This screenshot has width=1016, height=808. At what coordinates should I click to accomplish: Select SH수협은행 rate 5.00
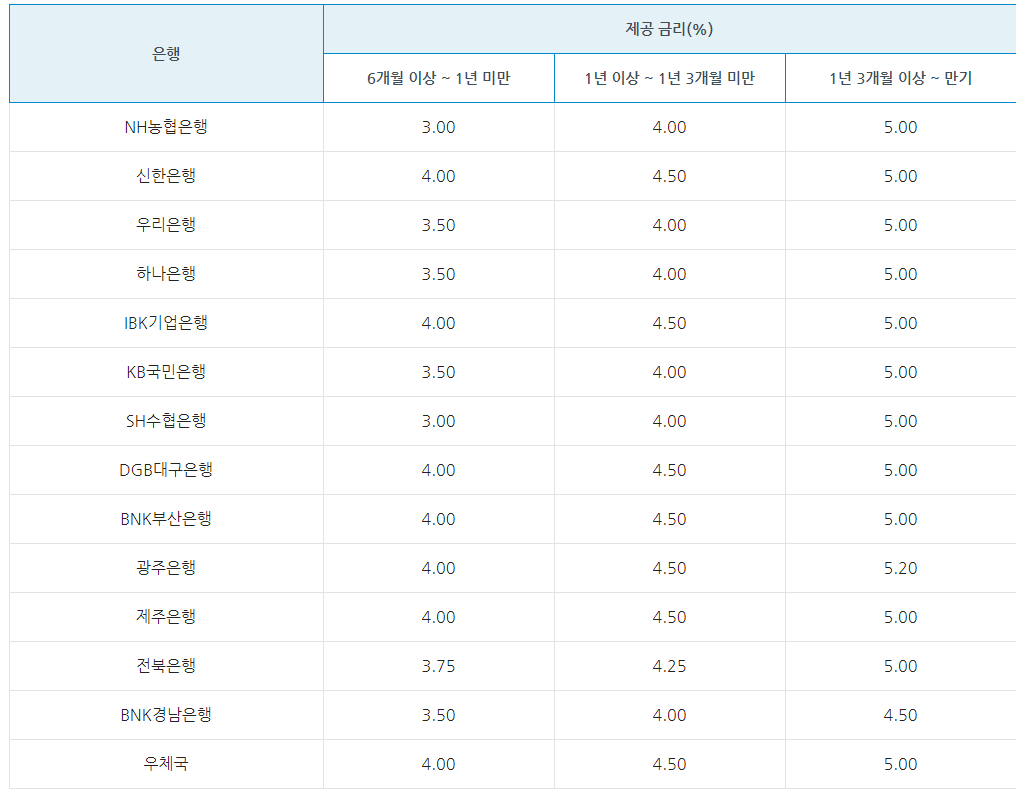click(901, 421)
